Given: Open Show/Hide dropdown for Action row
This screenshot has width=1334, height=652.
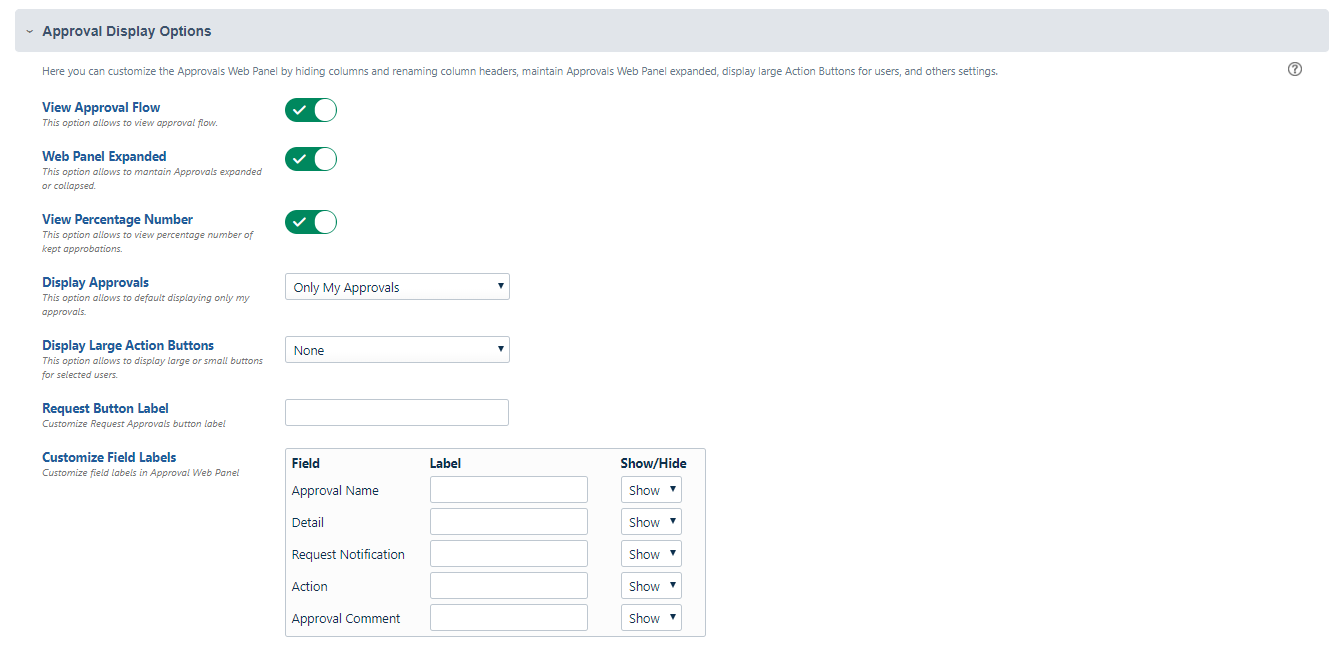Looking at the screenshot, I should coord(651,586).
